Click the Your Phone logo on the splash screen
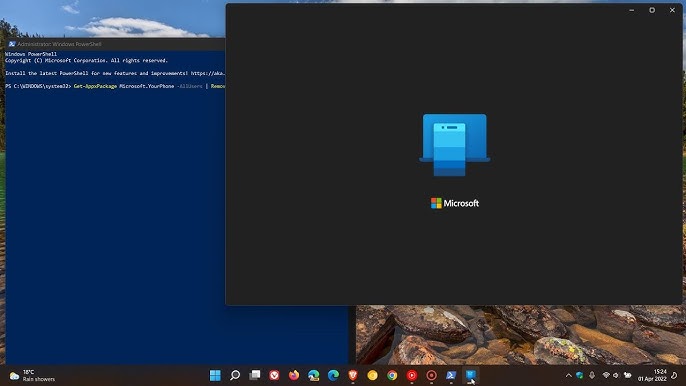686x386 pixels. (x=455, y=145)
